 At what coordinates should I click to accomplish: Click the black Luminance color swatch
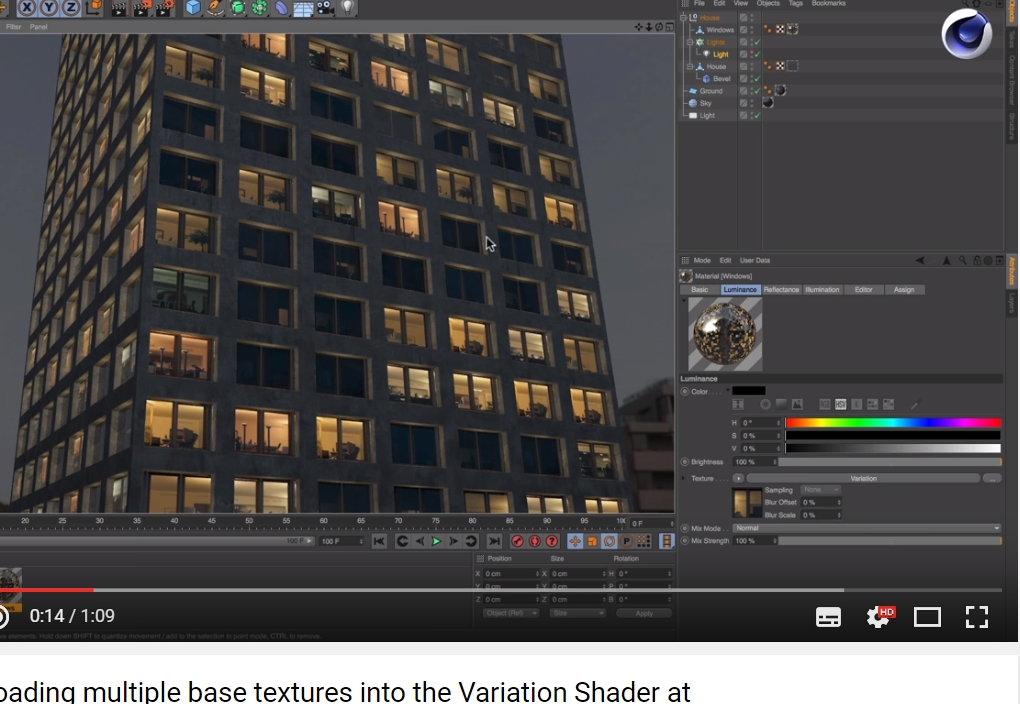click(x=749, y=391)
